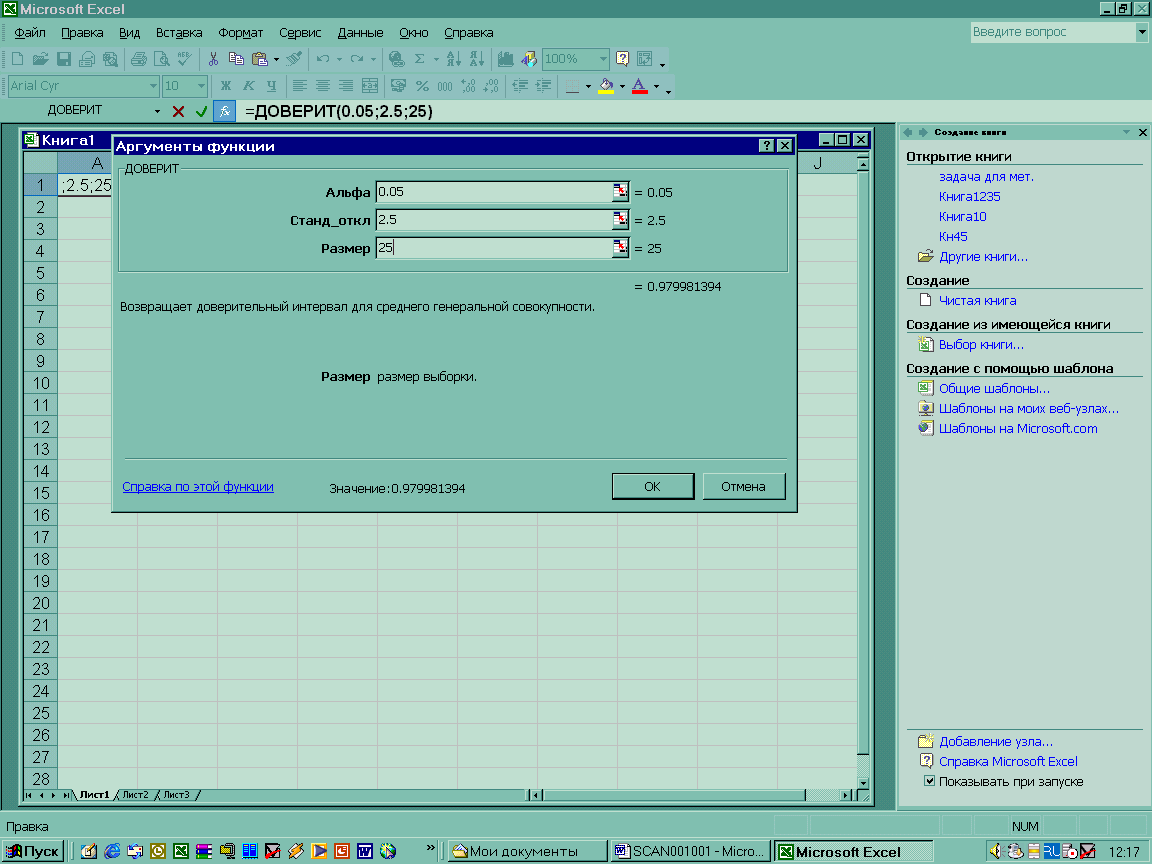Open the name box function dropdown arrow
This screenshot has height=864, width=1152.
coord(157,111)
